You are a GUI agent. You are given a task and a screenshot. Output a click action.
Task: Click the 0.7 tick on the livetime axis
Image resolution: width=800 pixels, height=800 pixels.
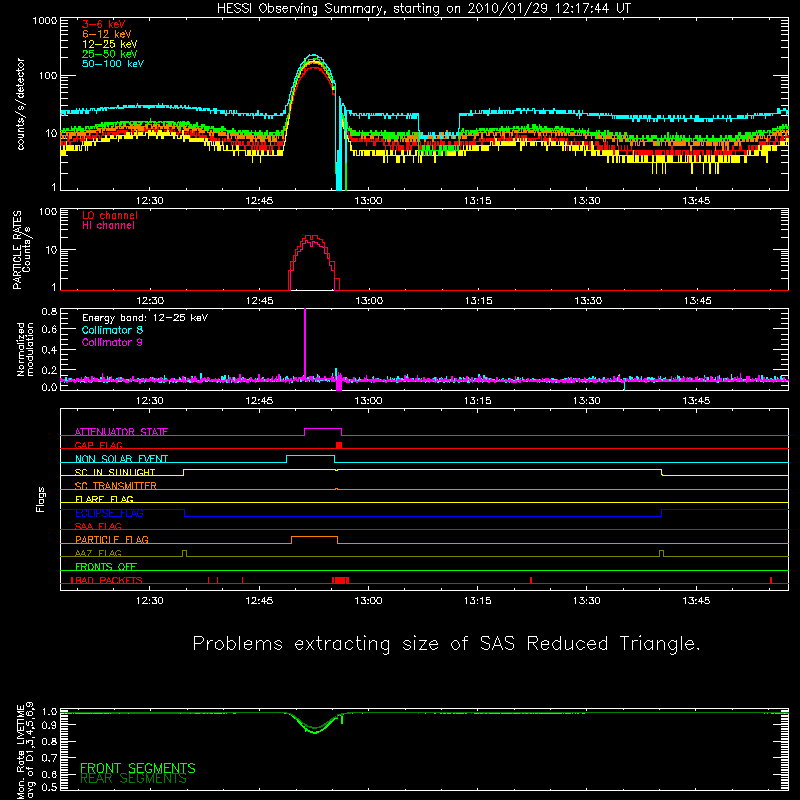(49, 757)
